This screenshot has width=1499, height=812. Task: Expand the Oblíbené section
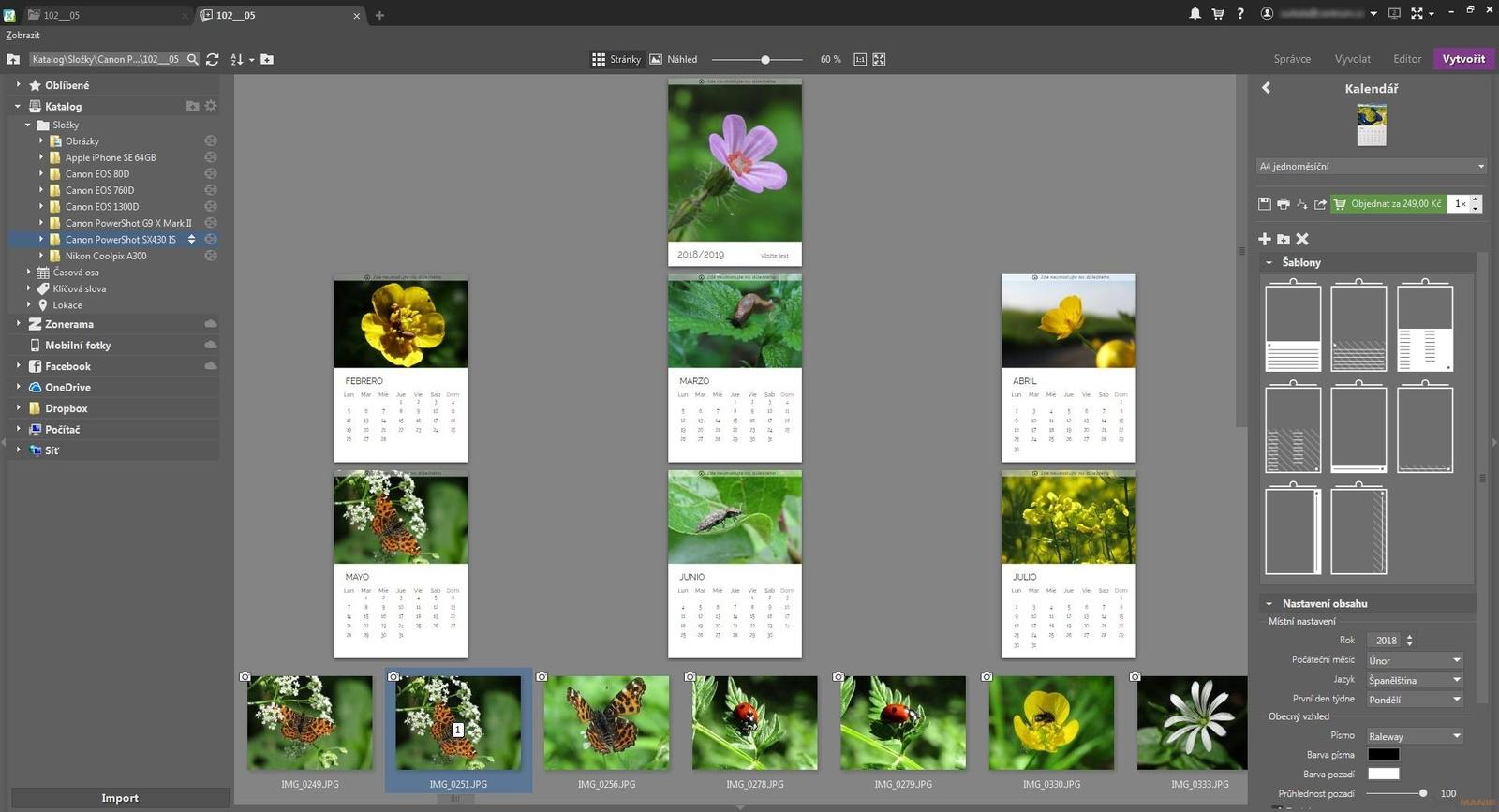[x=18, y=85]
